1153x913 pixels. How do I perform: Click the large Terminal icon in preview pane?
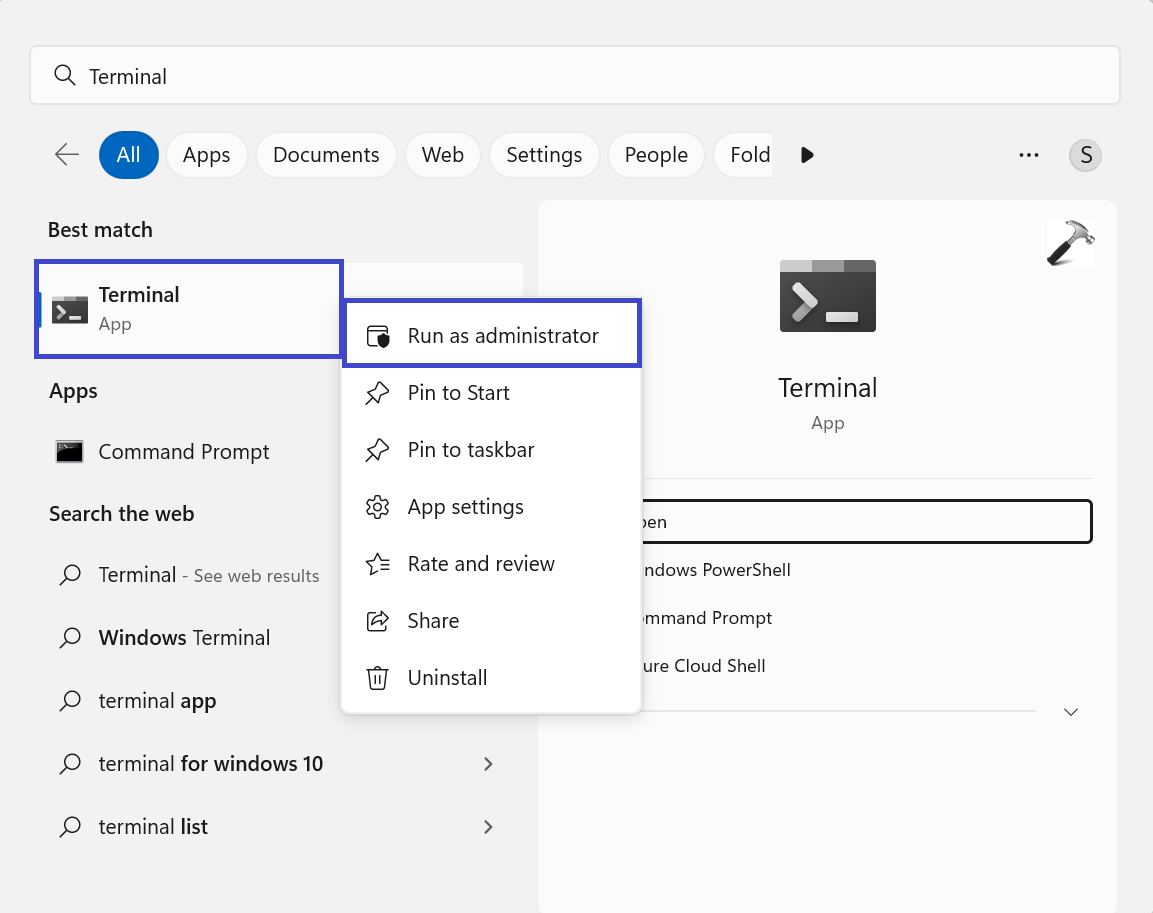coord(827,296)
